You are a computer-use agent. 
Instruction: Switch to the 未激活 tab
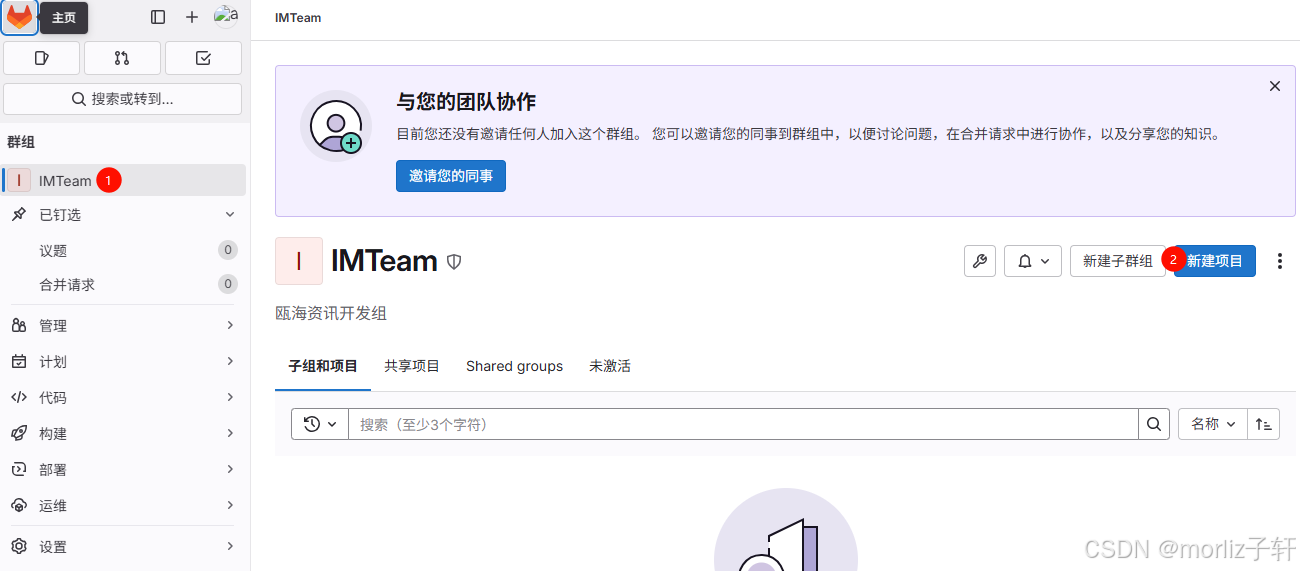[x=610, y=366]
